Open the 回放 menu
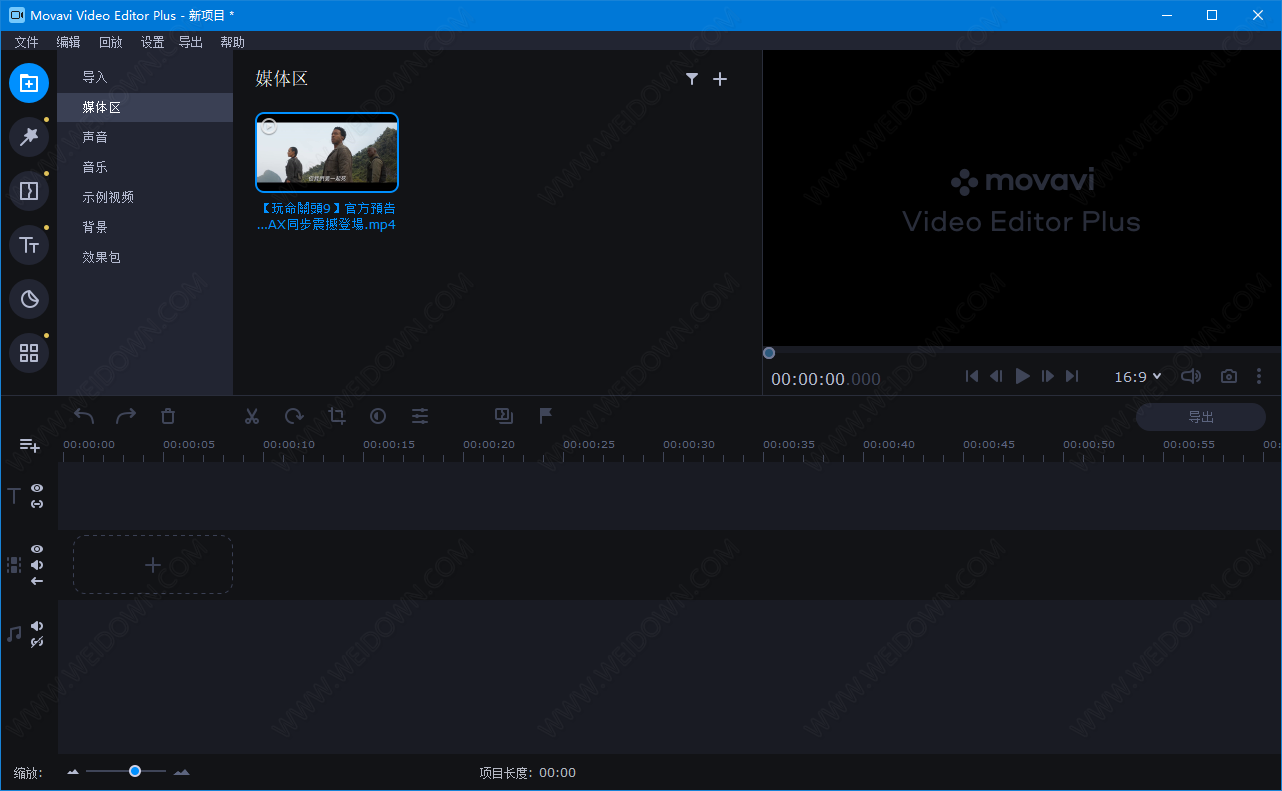 (x=110, y=42)
